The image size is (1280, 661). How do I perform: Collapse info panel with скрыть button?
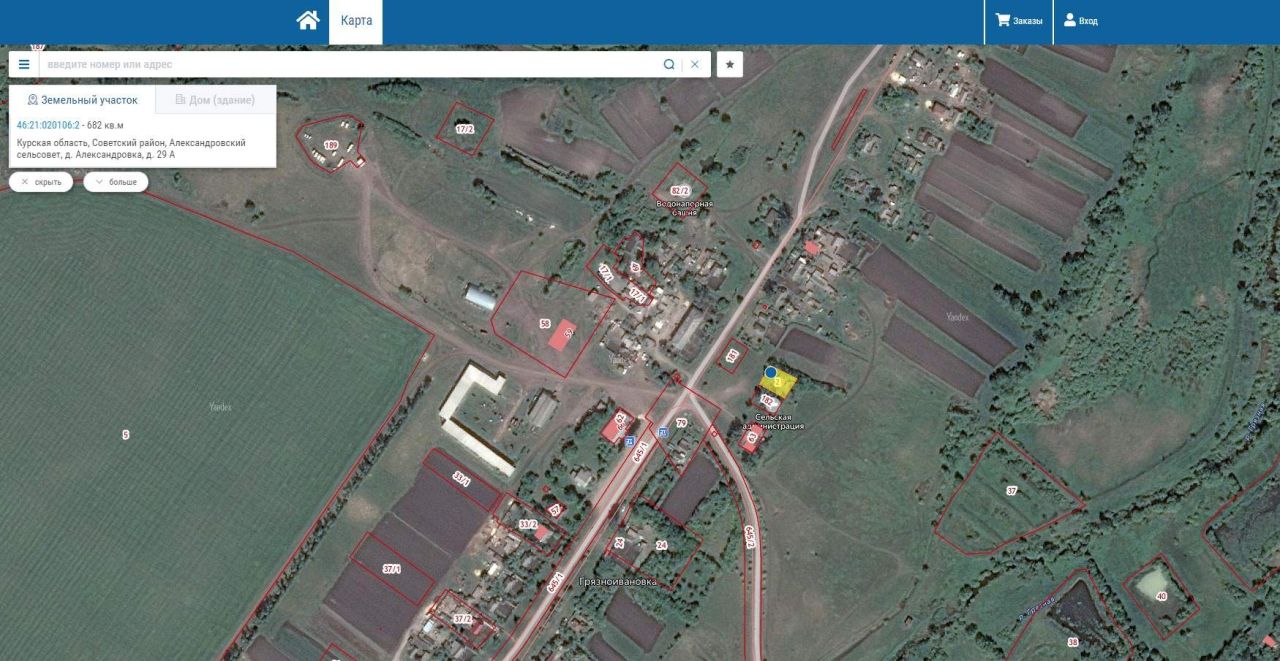click(41, 182)
